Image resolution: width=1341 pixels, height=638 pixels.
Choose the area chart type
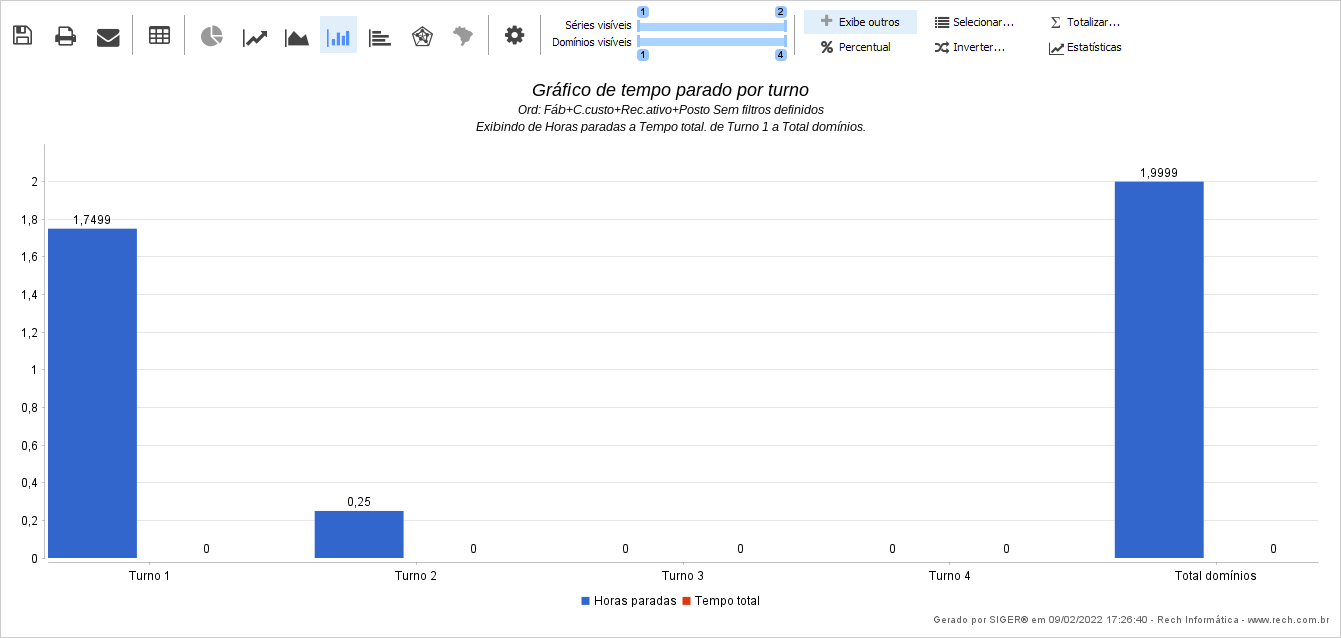pyautogui.click(x=297, y=37)
